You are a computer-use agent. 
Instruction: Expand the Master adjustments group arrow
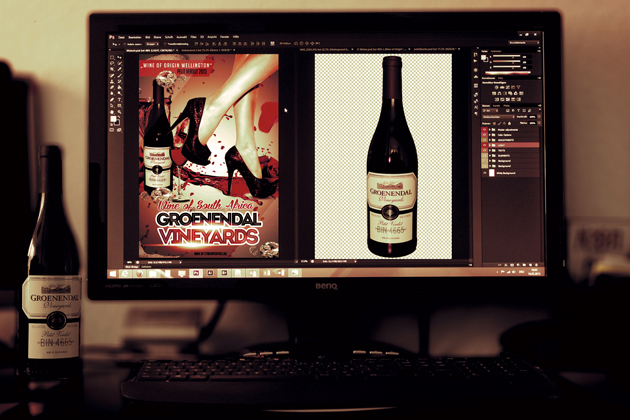[x=490, y=130]
